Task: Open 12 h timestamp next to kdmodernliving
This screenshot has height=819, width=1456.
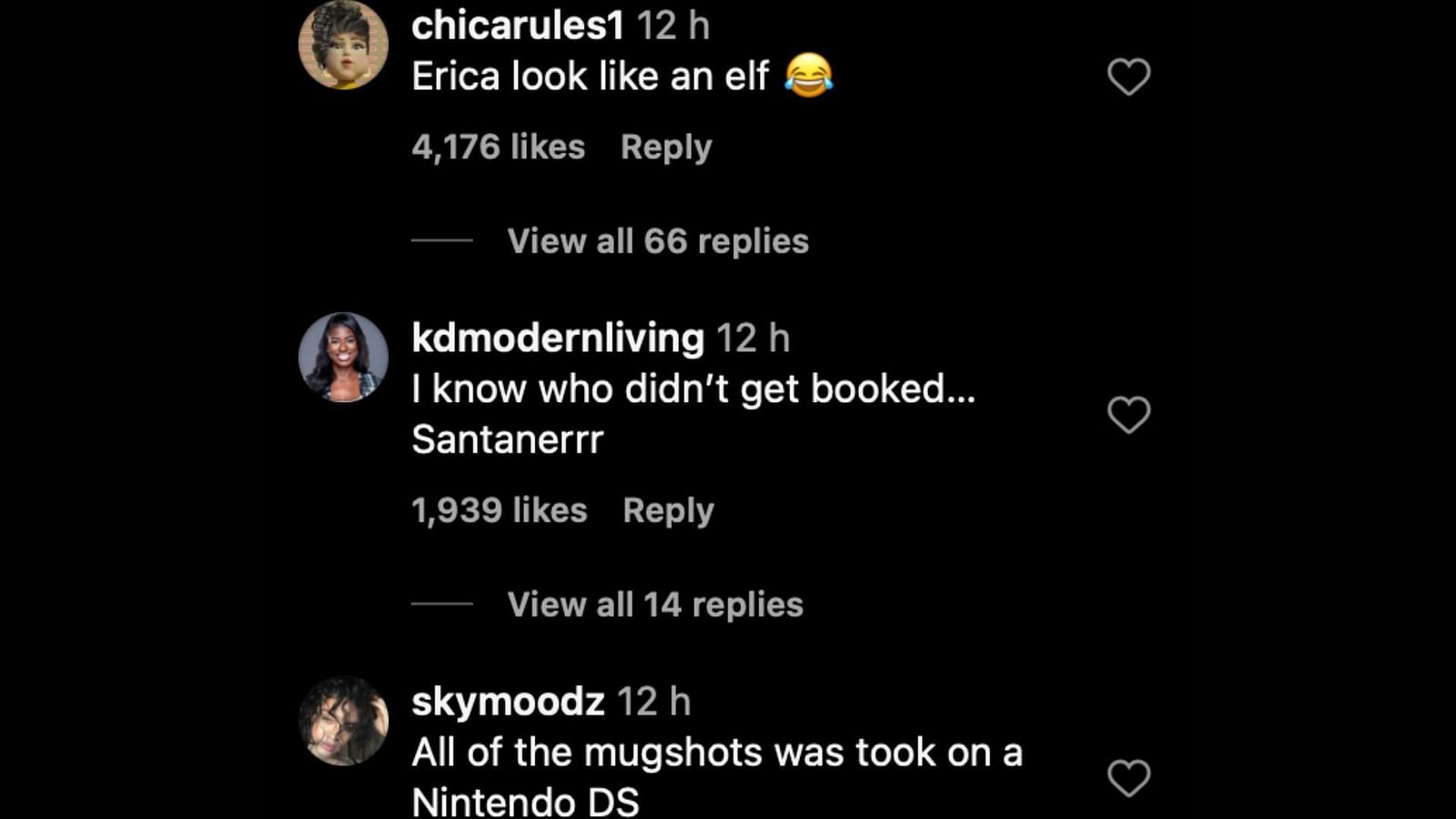Action: pyautogui.click(x=753, y=338)
